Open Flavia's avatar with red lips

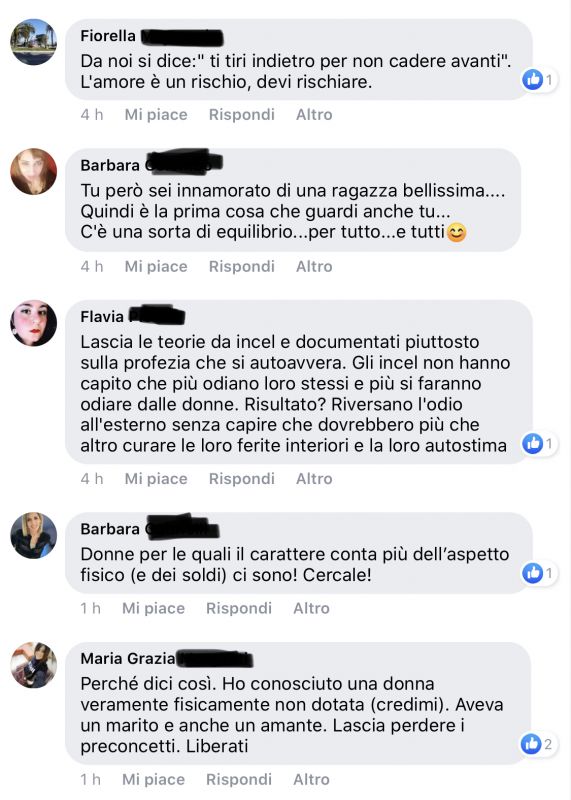pyautogui.click(x=34, y=323)
